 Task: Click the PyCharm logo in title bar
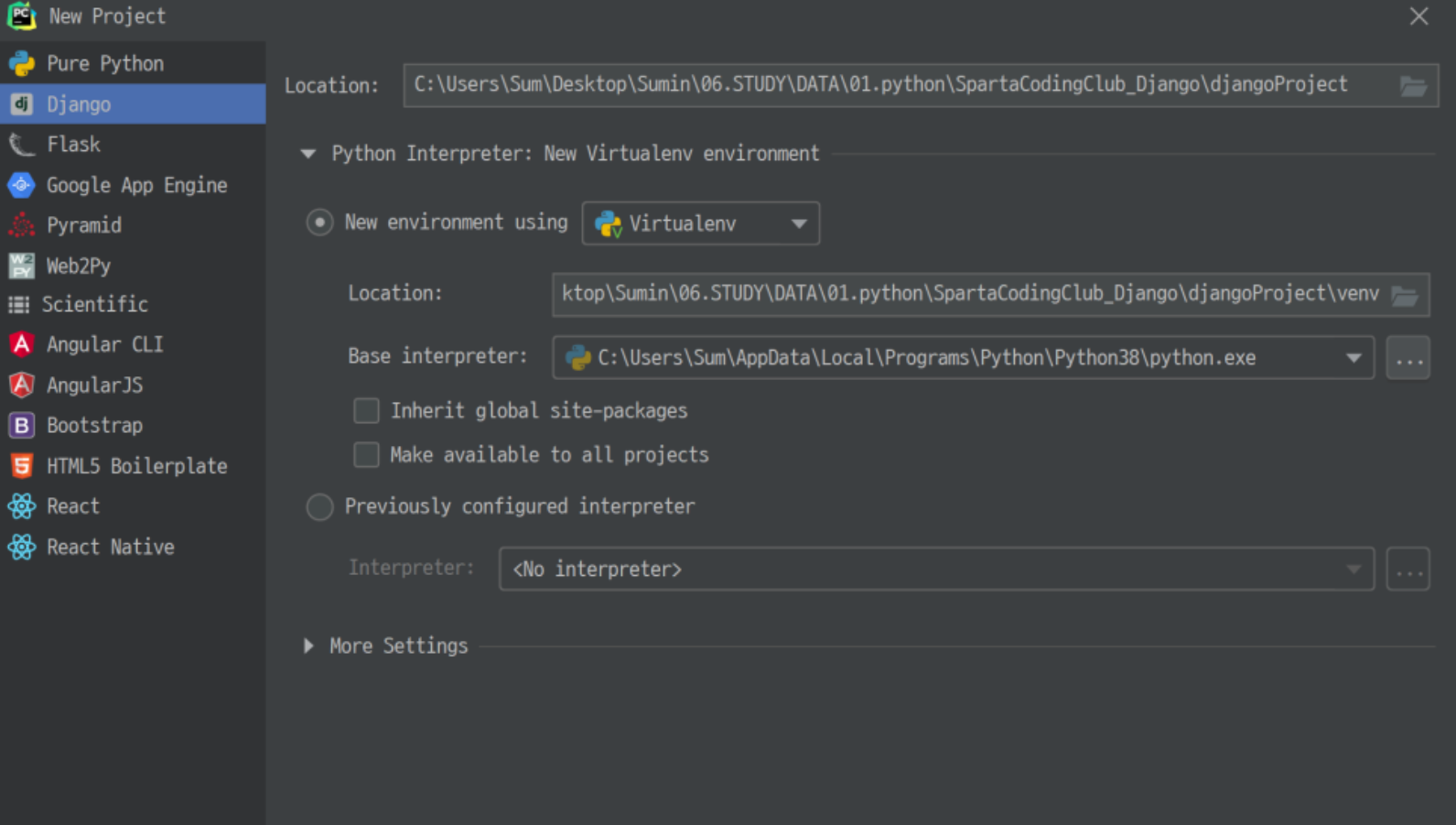(21, 16)
